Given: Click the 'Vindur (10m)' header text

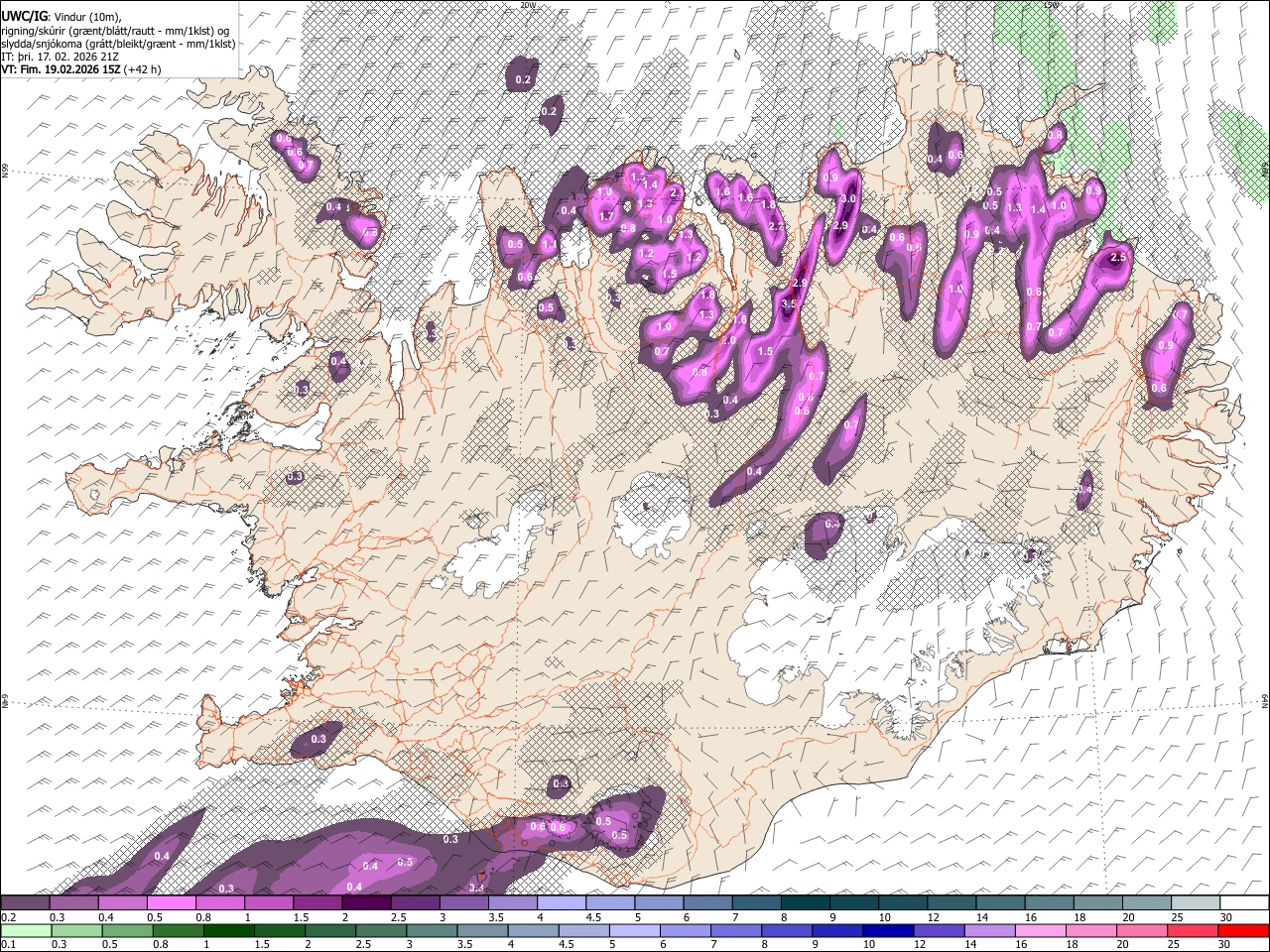Looking at the screenshot, I should tap(87, 15).
